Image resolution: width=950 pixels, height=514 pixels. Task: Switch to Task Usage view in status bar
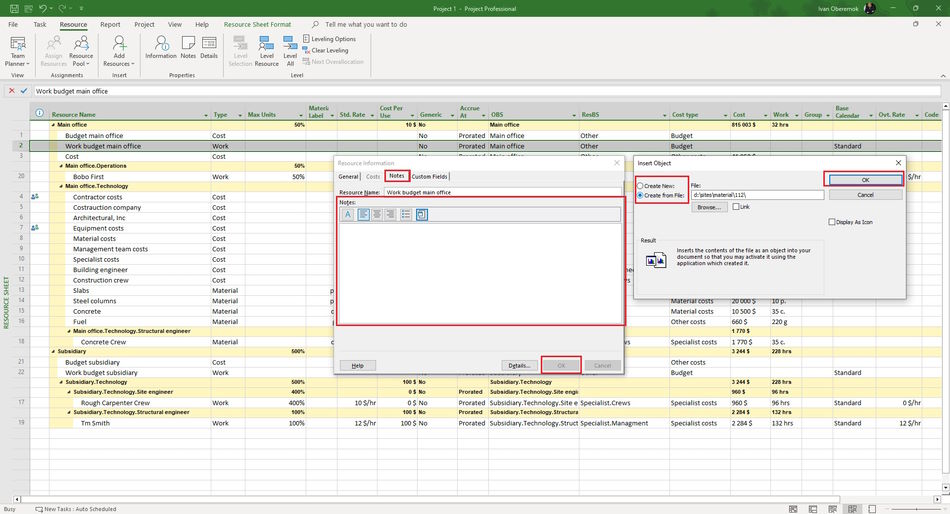(x=813, y=509)
